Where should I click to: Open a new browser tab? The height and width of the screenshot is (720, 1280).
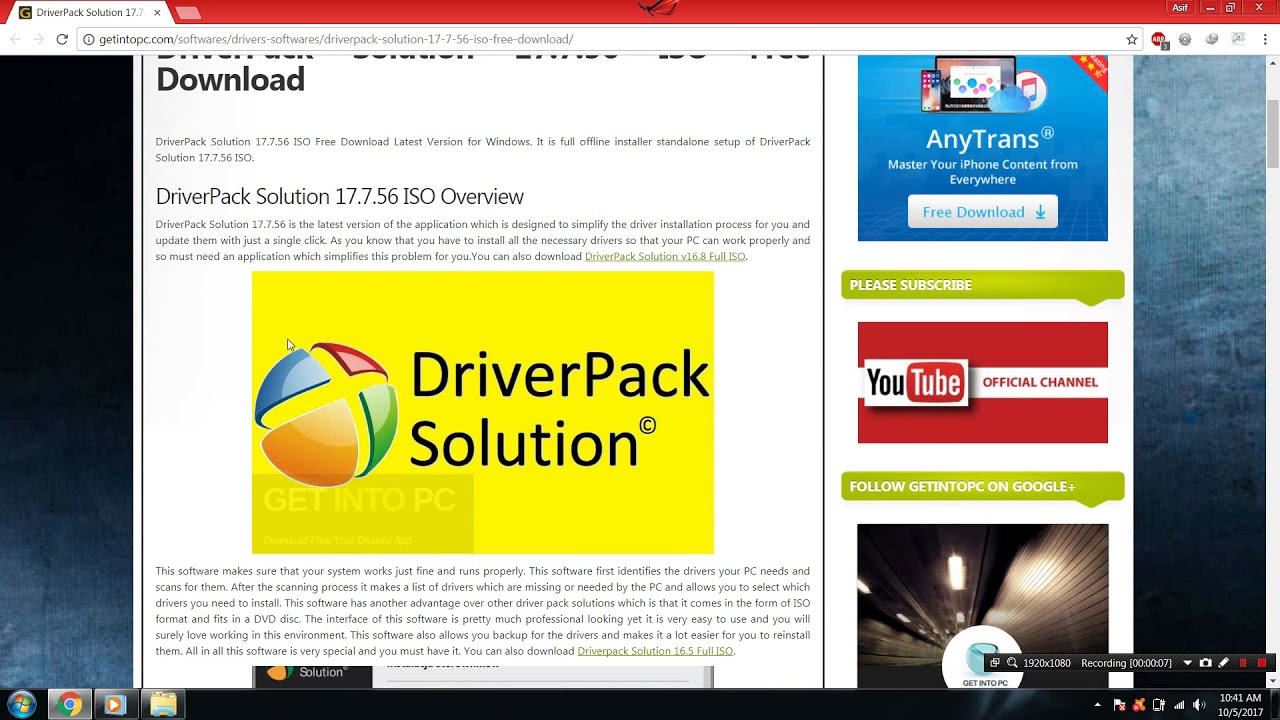(188, 13)
